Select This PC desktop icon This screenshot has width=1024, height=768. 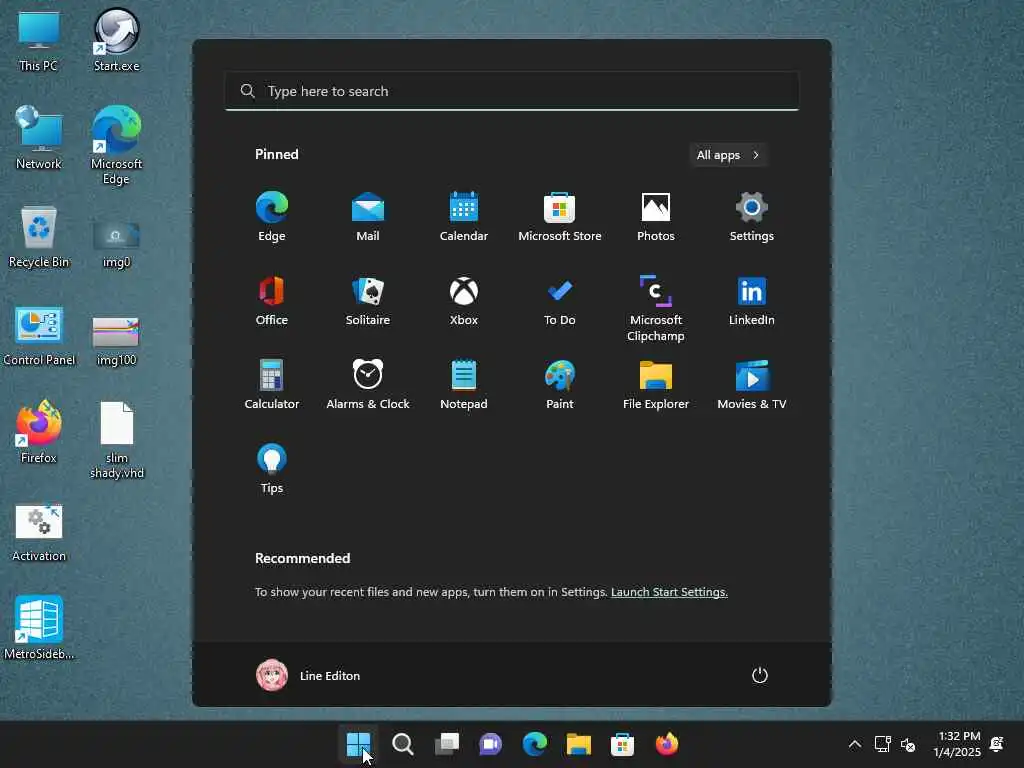click(39, 42)
